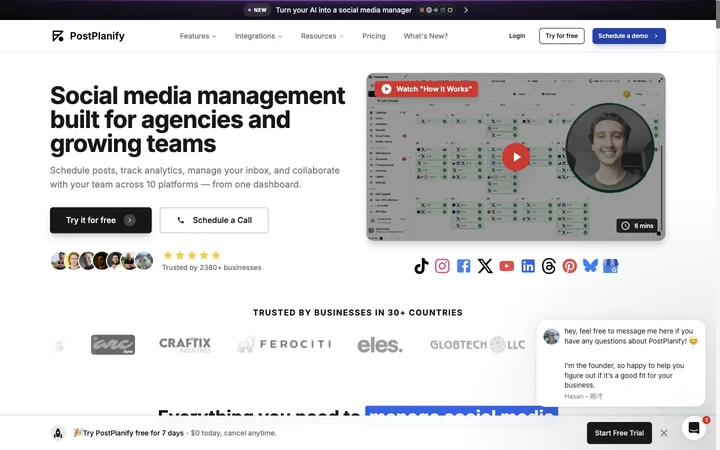Open the TikTok platform icon
The height and width of the screenshot is (450, 720).
421,266
